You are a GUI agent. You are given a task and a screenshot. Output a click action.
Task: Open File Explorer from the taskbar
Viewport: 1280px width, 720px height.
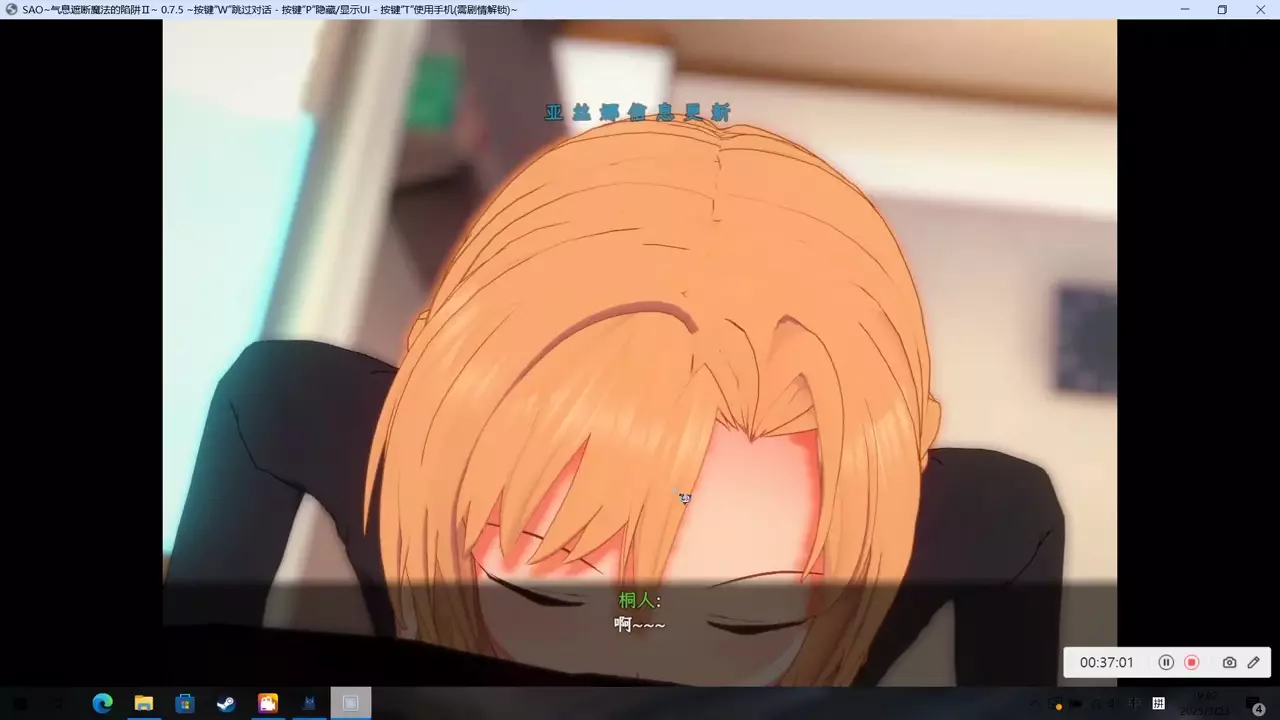143,703
